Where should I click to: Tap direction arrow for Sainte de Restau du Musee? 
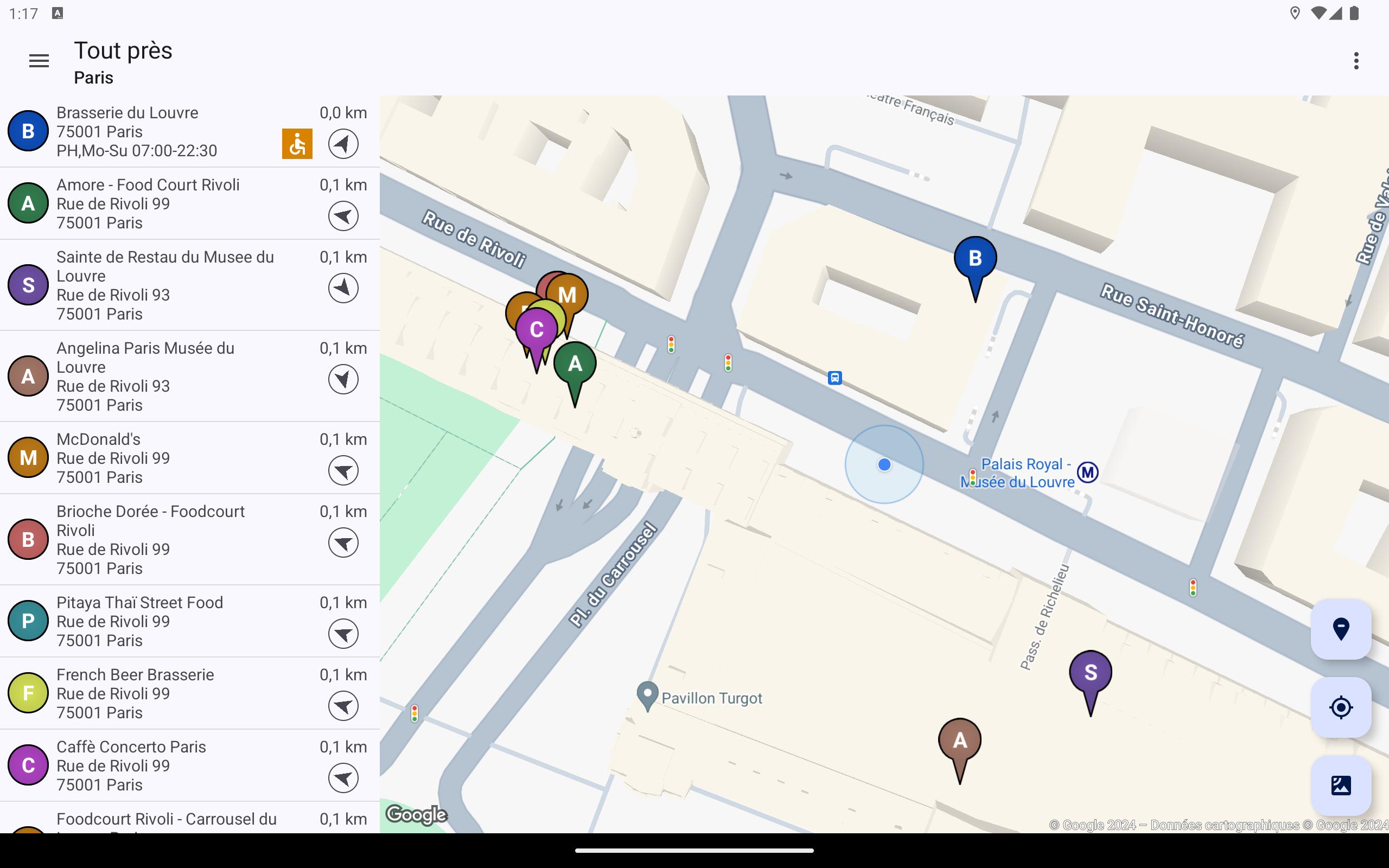coord(343,288)
